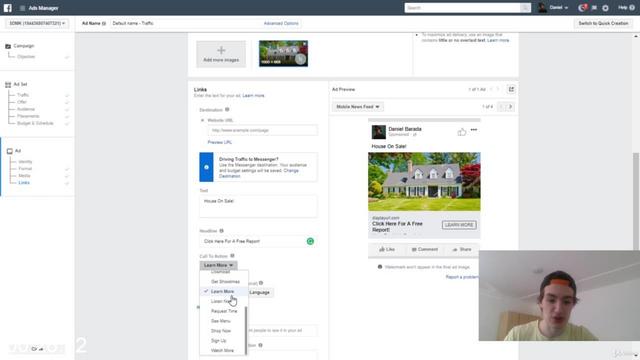Open the notifications icon in top bar
Screen dimensions: 640x360
[582, 8]
